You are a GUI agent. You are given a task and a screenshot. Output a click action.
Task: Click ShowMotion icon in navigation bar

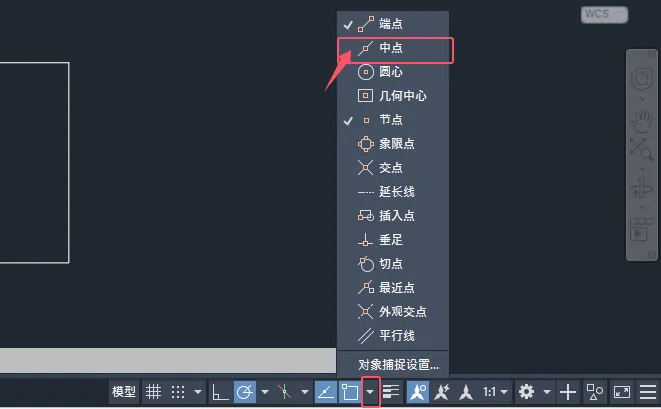click(641, 230)
